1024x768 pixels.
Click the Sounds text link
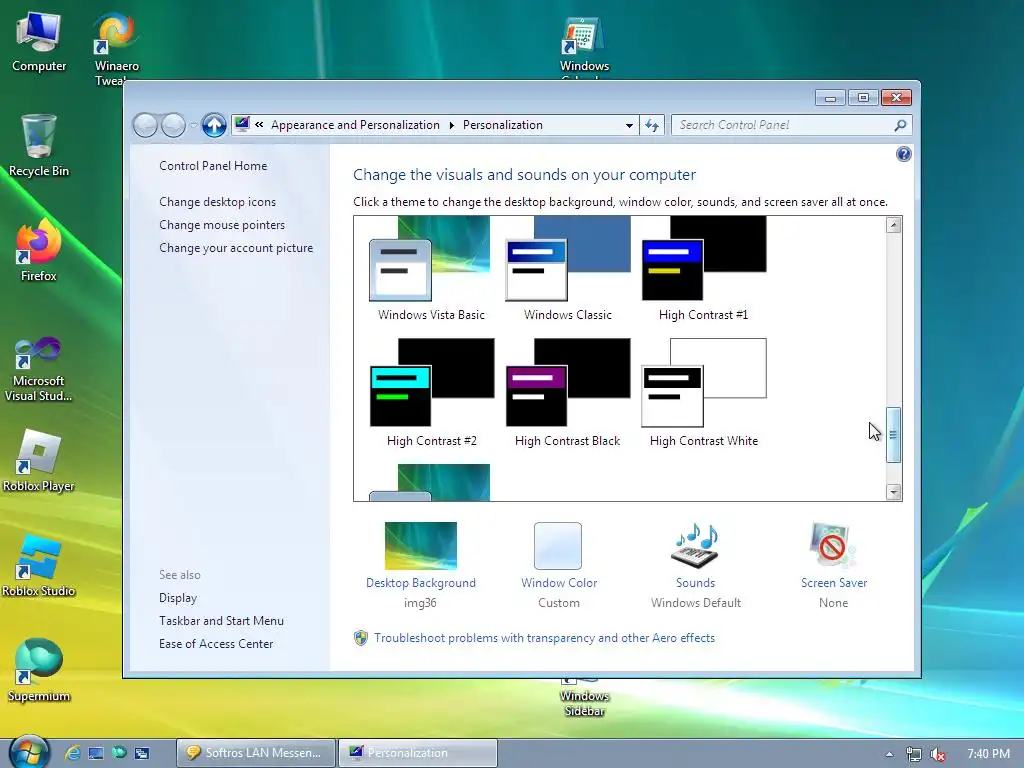pyautogui.click(x=696, y=583)
